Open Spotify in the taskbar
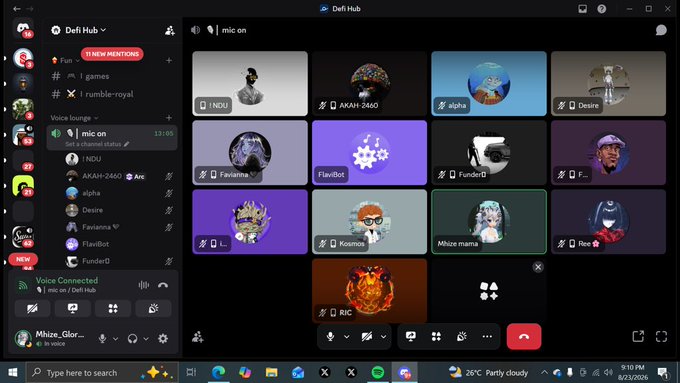The image size is (680, 383). 378,372
